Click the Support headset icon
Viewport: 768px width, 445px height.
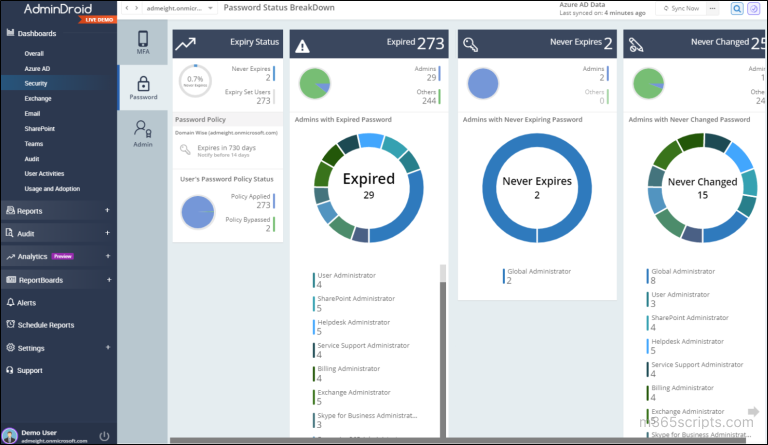coord(10,370)
